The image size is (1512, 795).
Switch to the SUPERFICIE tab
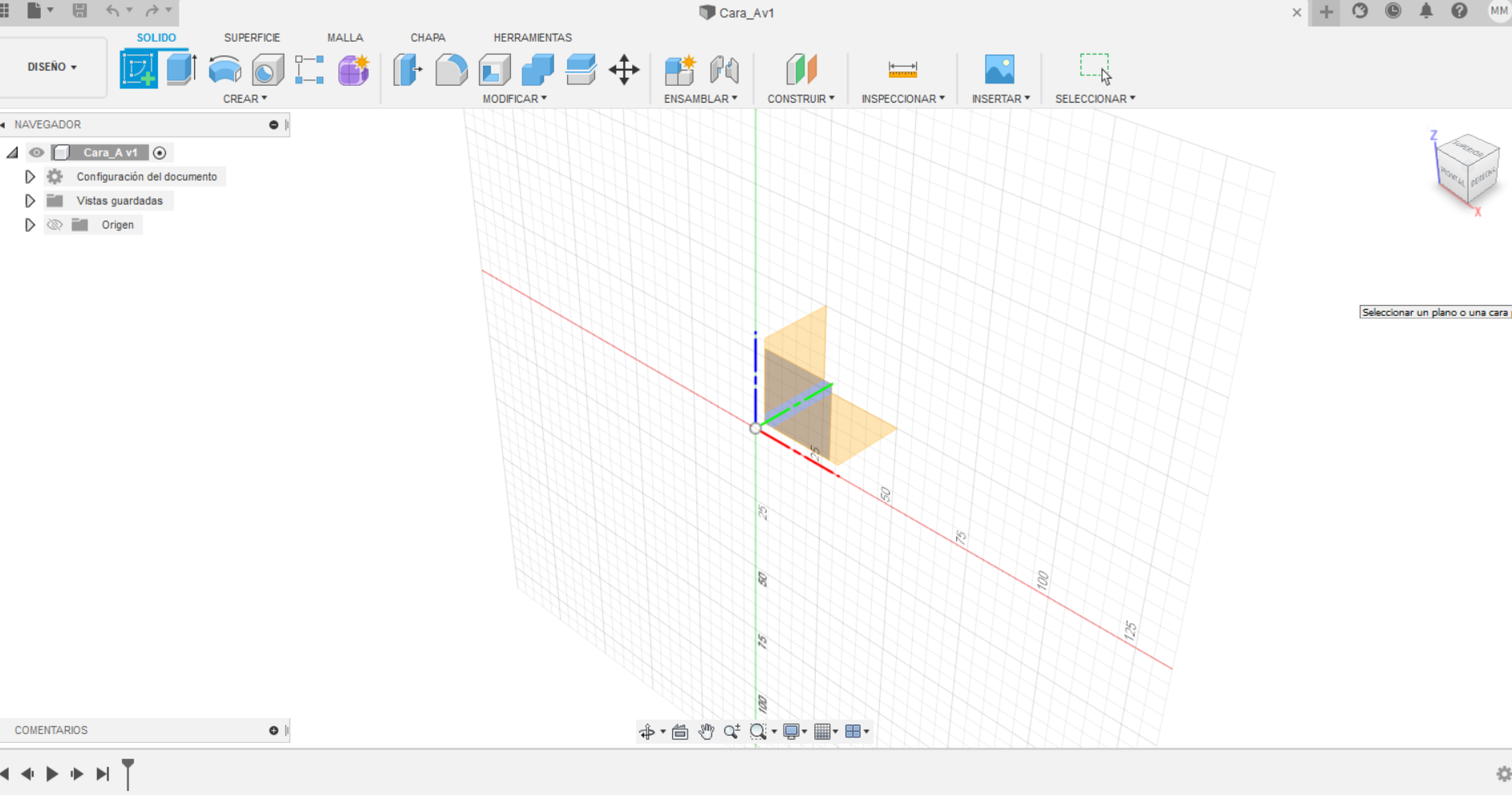(x=252, y=38)
